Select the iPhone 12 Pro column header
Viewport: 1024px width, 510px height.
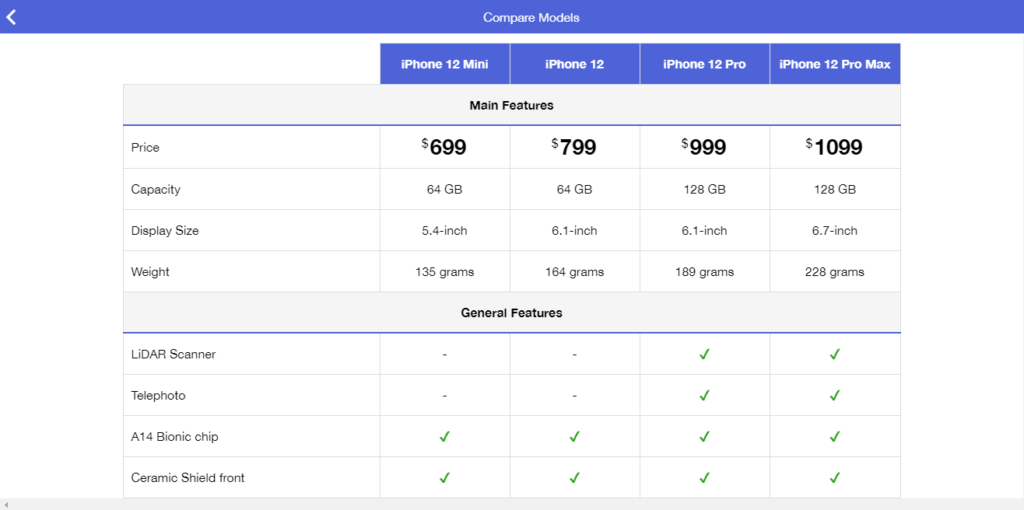click(705, 64)
